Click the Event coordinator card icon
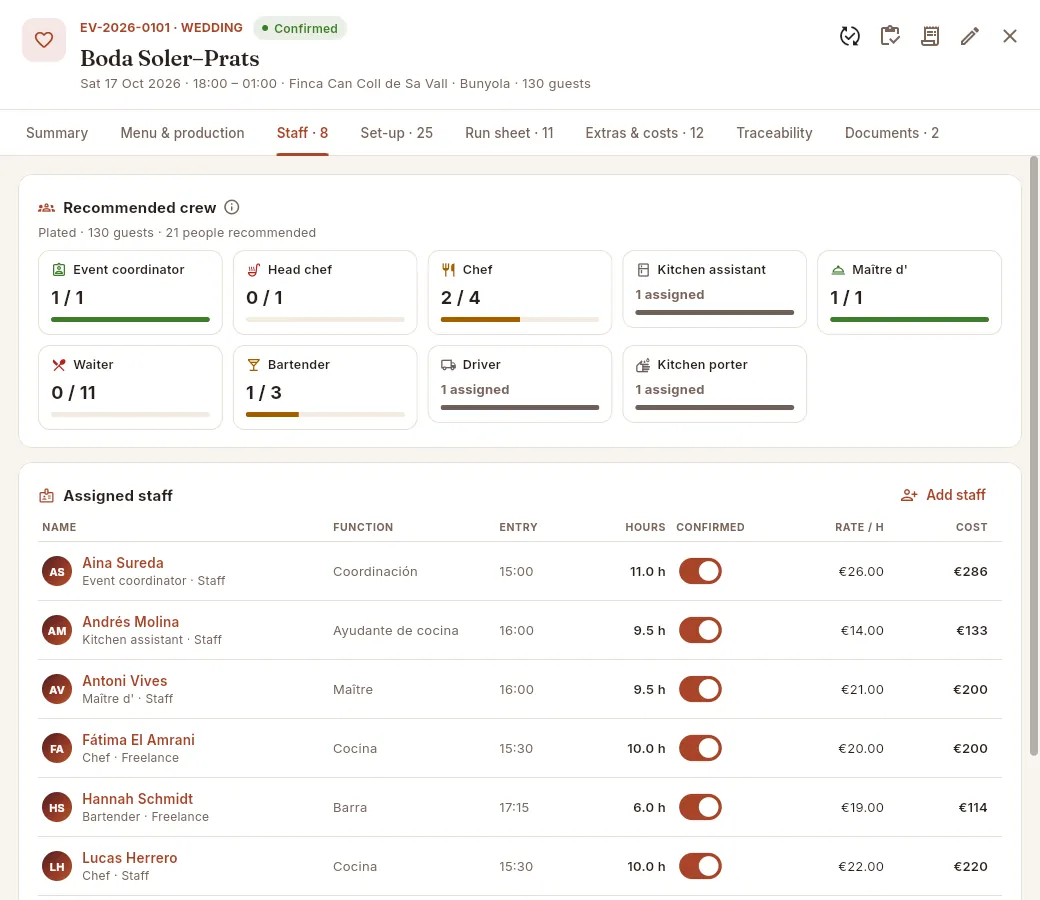This screenshot has width=1040, height=900. click(59, 269)
